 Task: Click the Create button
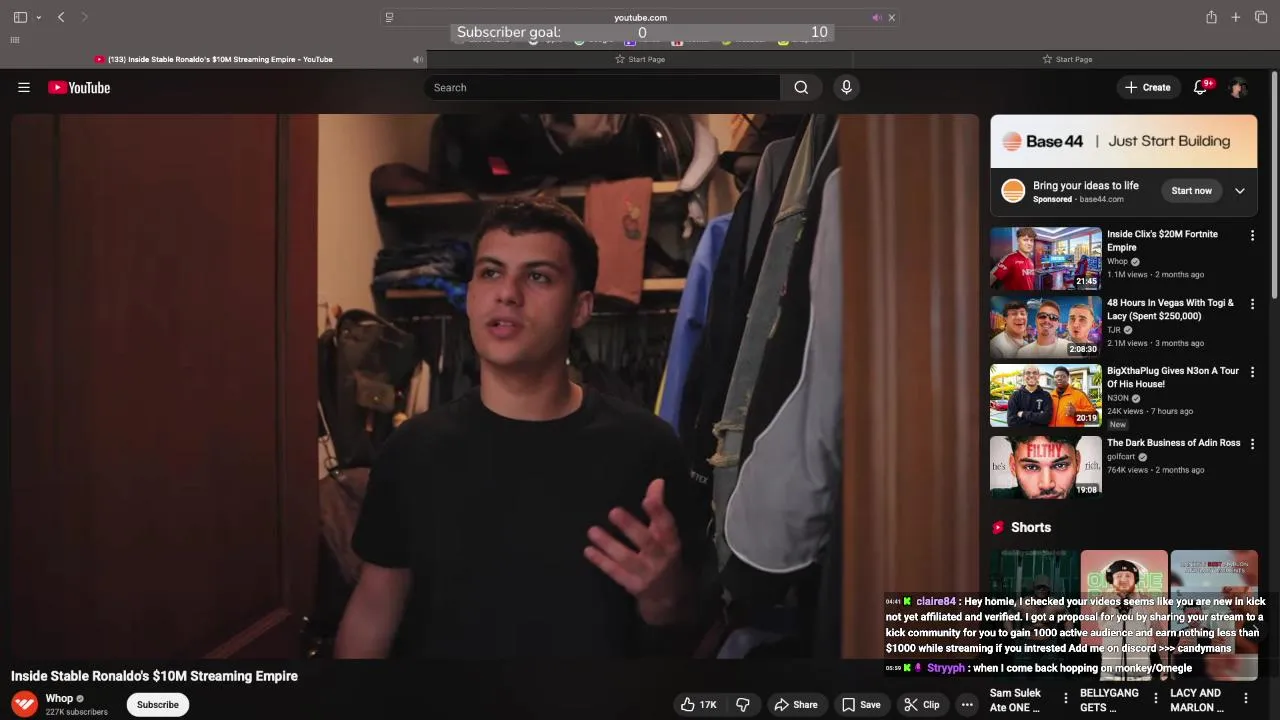pos(1147,88)
